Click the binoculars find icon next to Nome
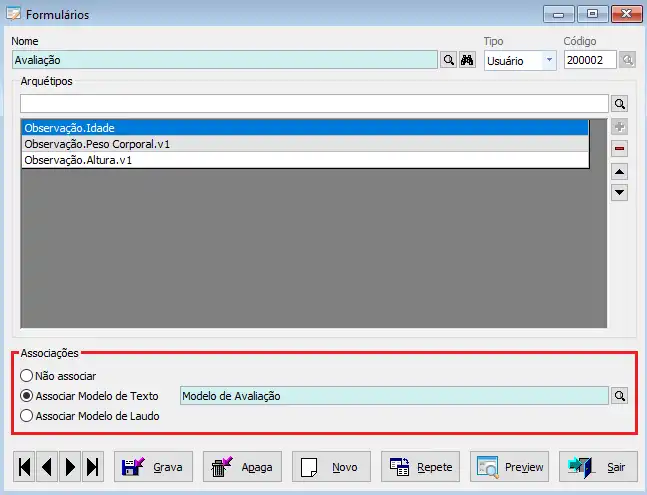This screenshot has height=495, width=647. [467, 60]
